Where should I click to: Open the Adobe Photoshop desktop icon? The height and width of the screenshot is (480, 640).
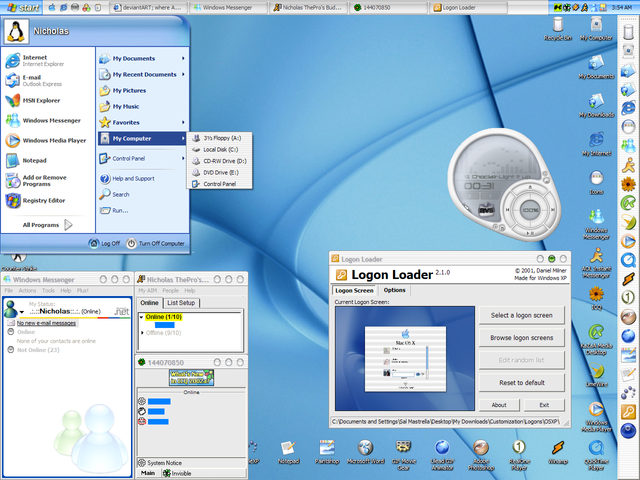482,449
